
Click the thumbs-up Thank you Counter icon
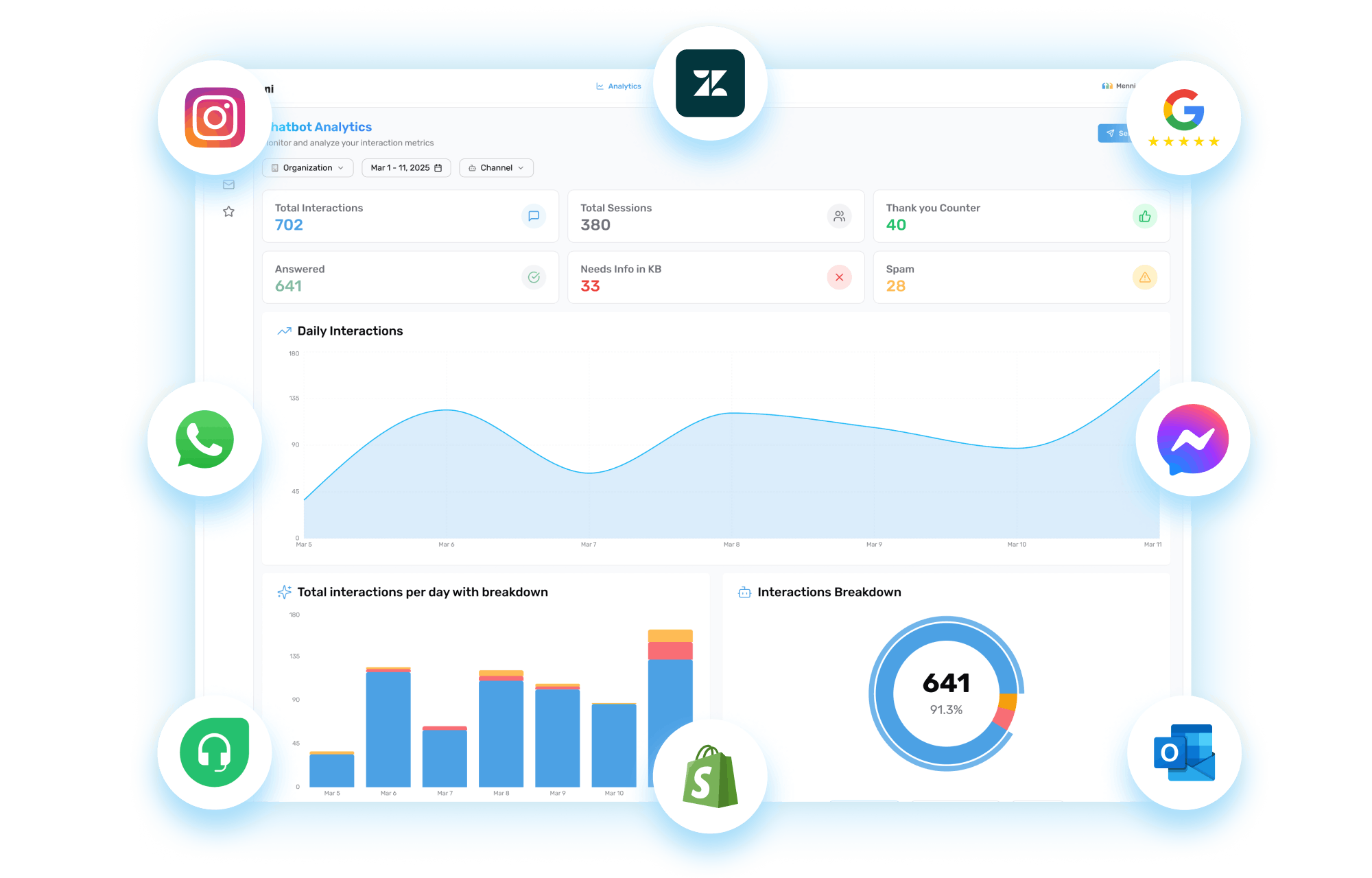1144,217
